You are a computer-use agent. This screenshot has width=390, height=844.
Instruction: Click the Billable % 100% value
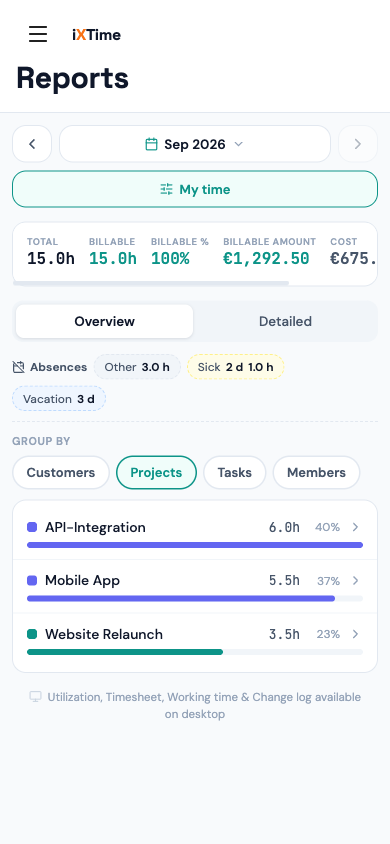[x=171, y=259]
